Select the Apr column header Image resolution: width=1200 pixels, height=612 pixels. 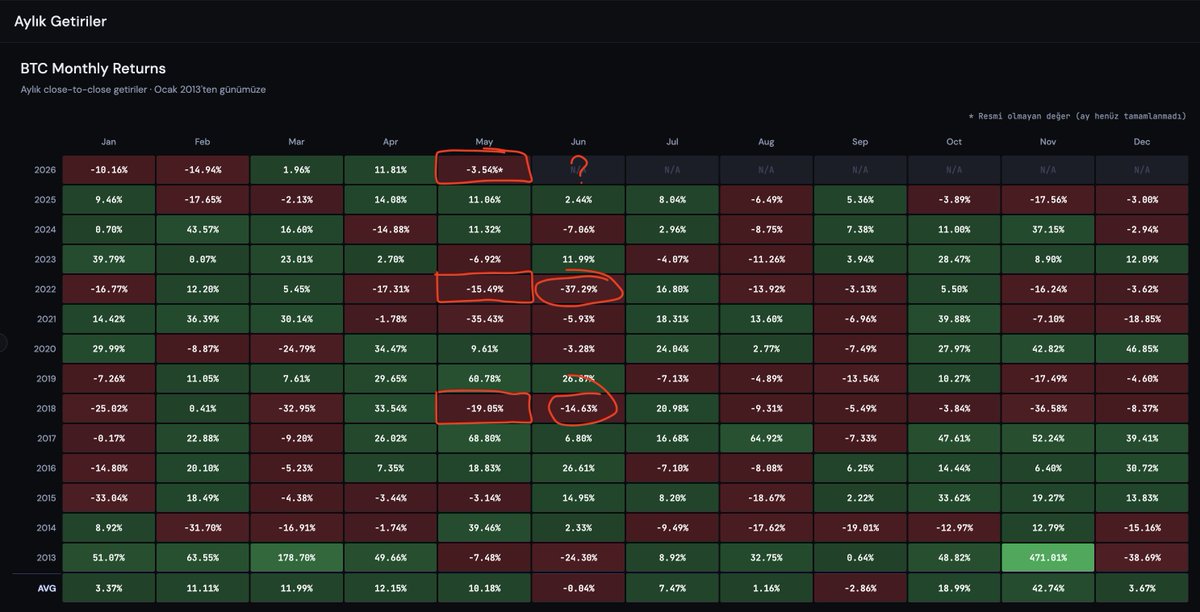pyautogui.click(x=390, y=142)
